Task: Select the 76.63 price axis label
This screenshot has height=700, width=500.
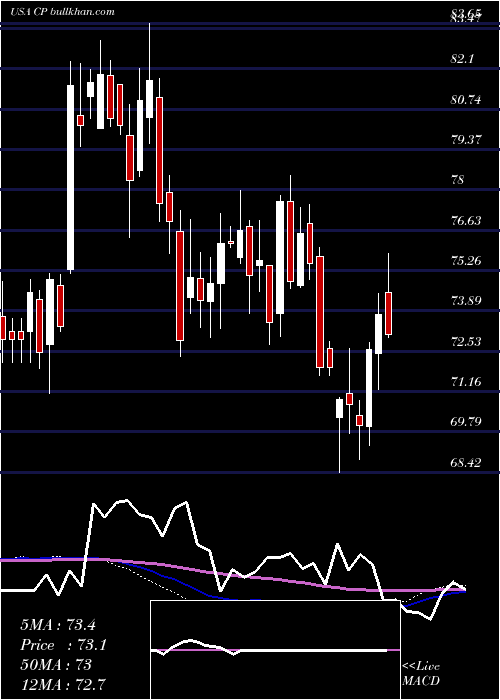Action: [x=466, y=220]
